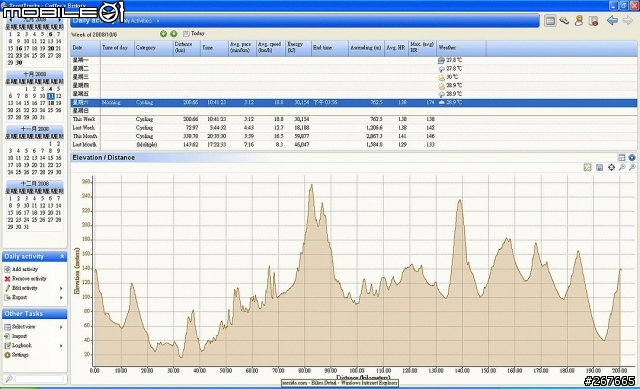Click the 十一月 2008 month header
Screen dimensions: 640x389
tap(35, 129)
